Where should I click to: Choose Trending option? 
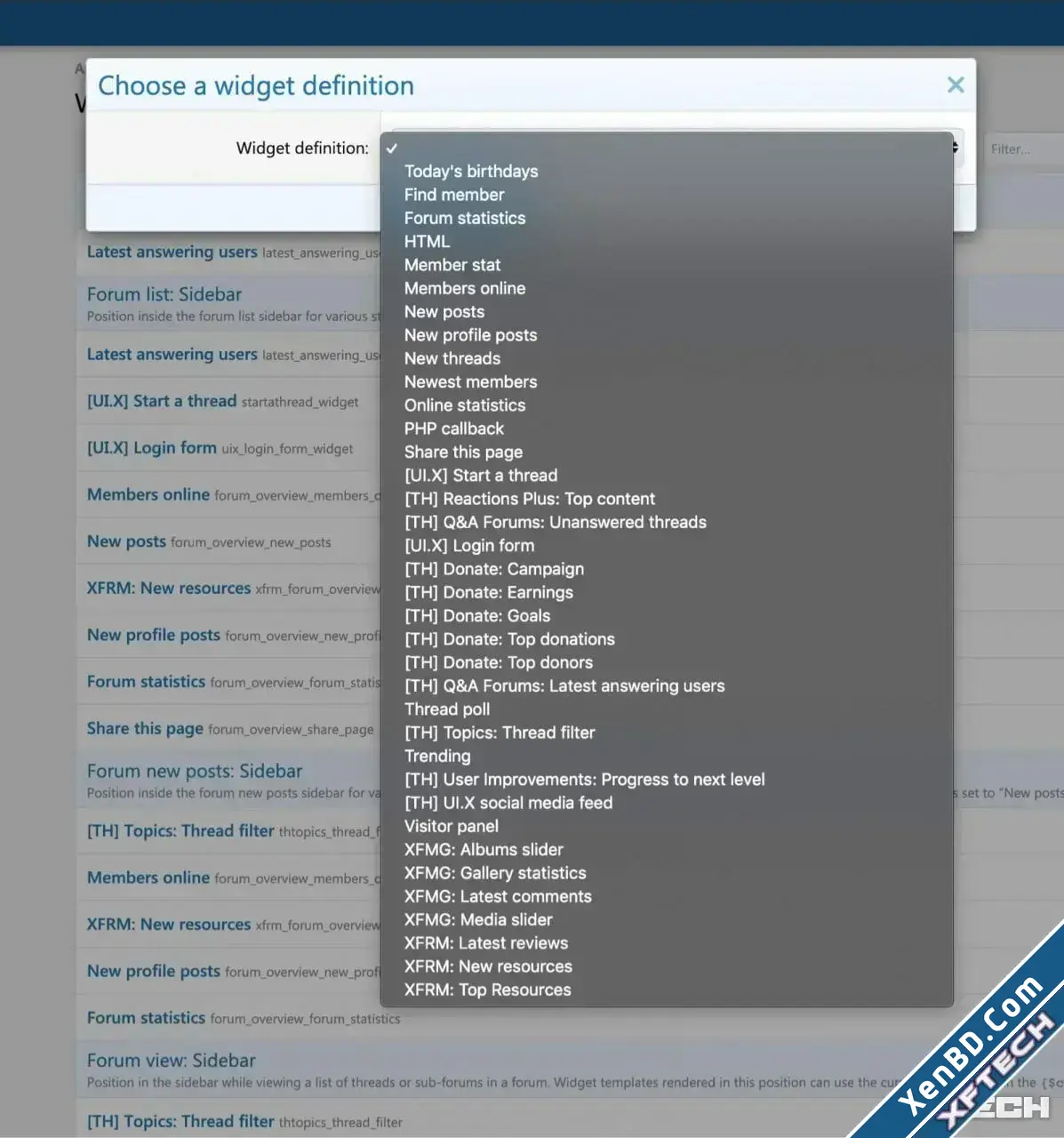(x=667, y=757)
